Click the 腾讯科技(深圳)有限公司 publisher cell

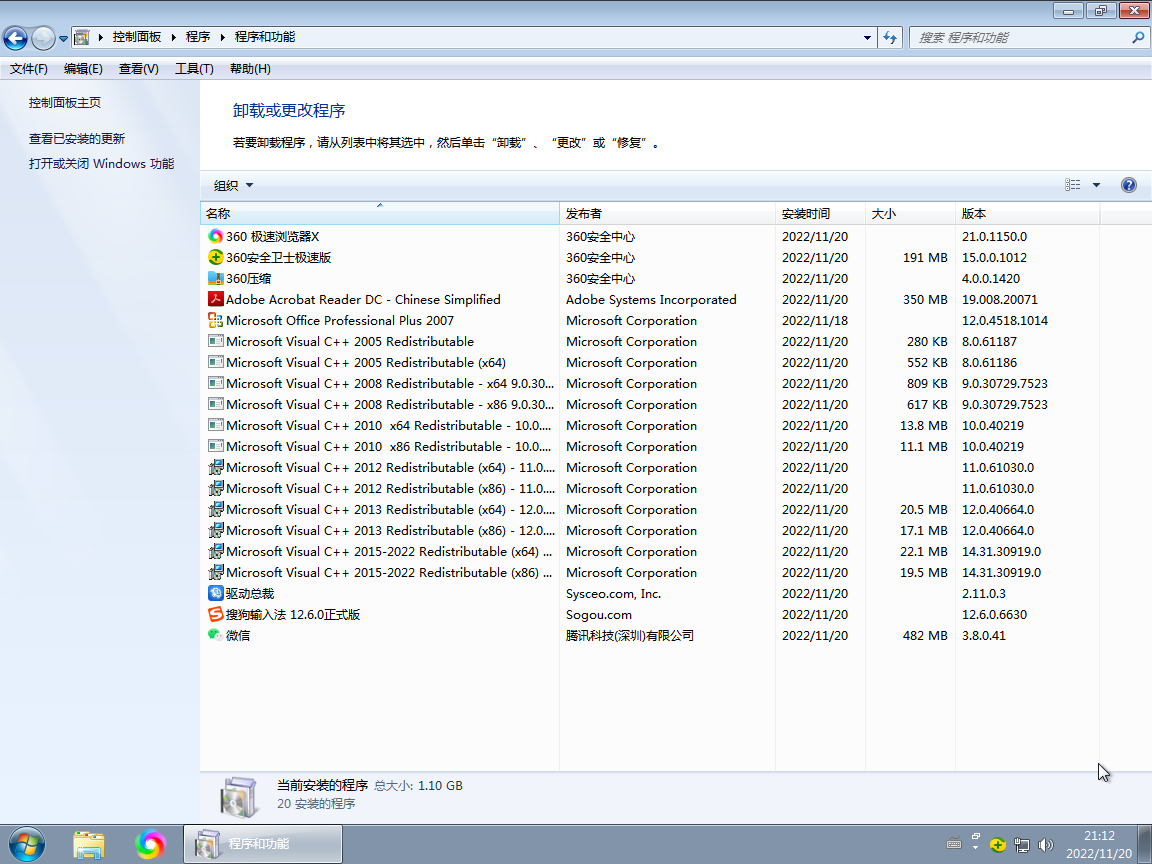630,635
